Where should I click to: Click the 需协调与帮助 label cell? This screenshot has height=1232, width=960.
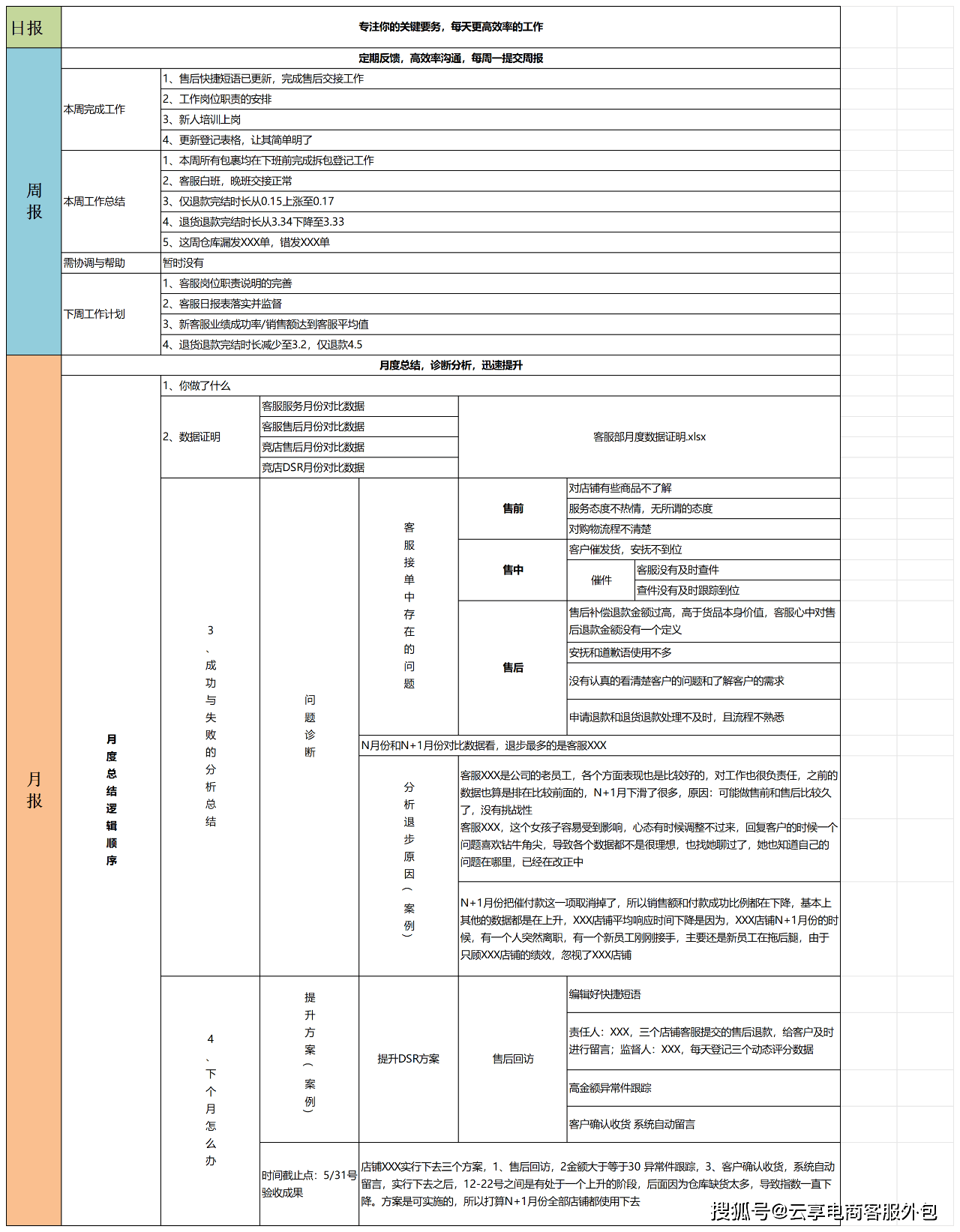(111, 263)
